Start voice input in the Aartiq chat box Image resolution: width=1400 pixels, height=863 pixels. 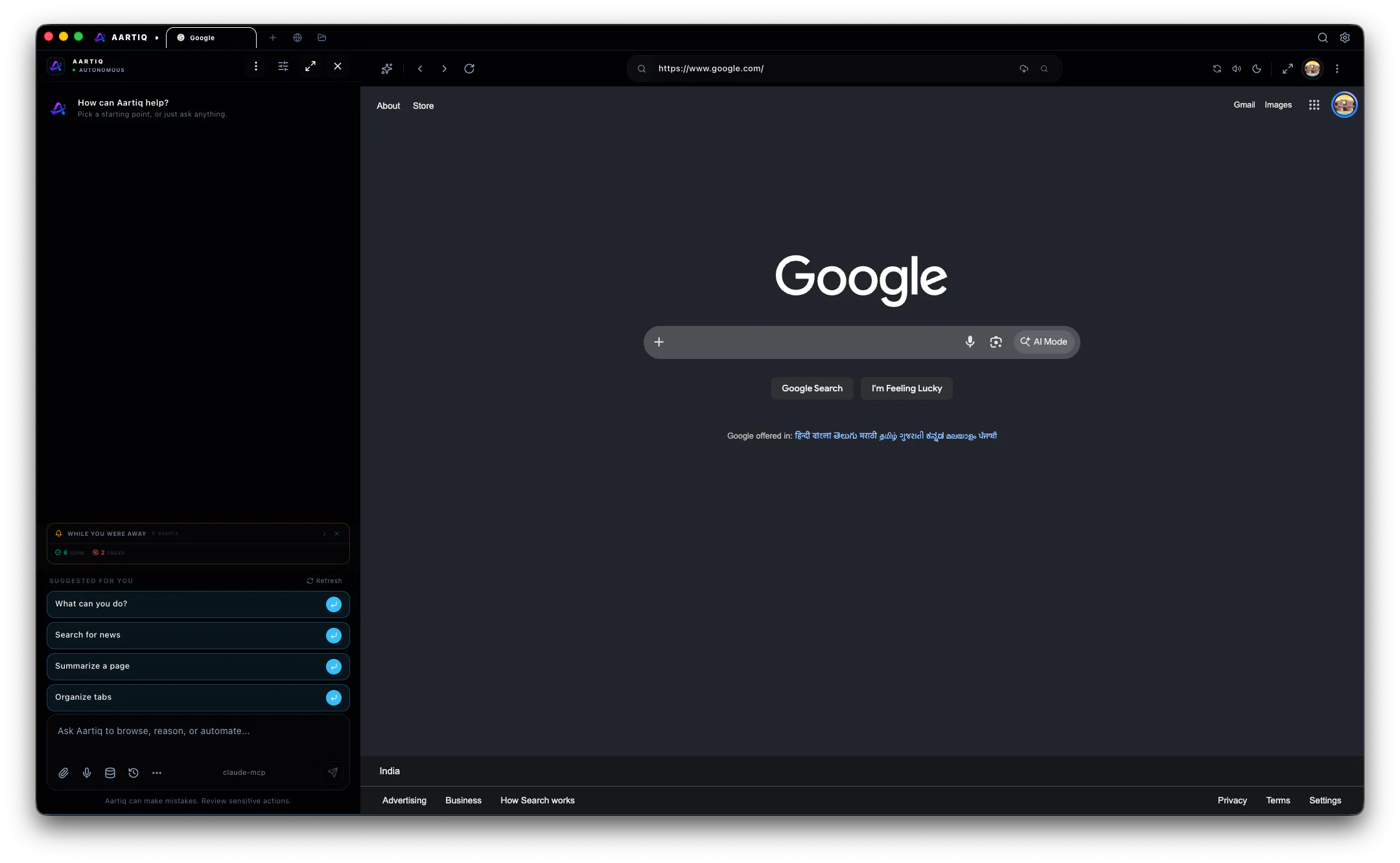(87, 773)
